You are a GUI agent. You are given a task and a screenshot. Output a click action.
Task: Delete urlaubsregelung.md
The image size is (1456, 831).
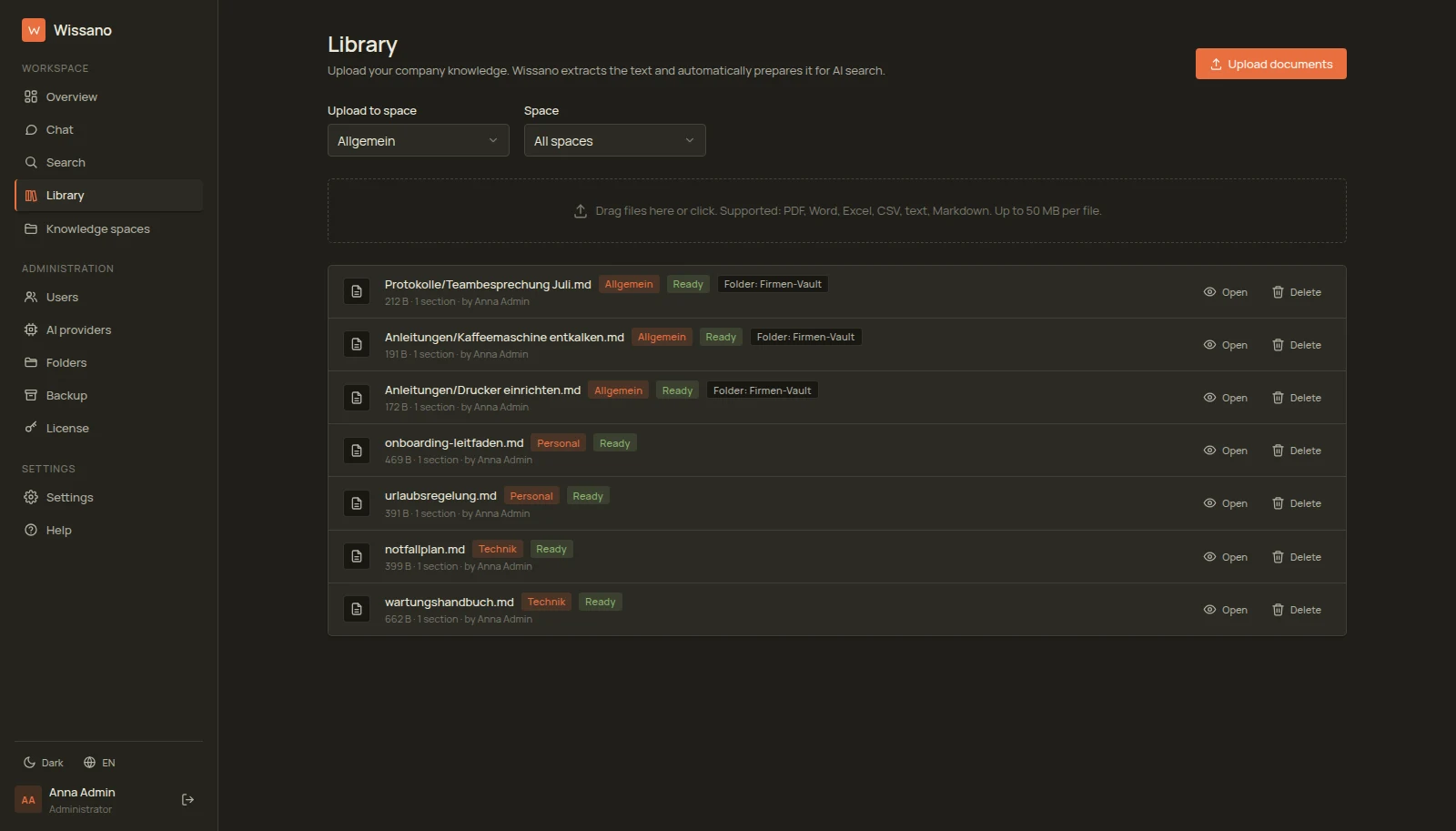click(x=1296, y=503)
